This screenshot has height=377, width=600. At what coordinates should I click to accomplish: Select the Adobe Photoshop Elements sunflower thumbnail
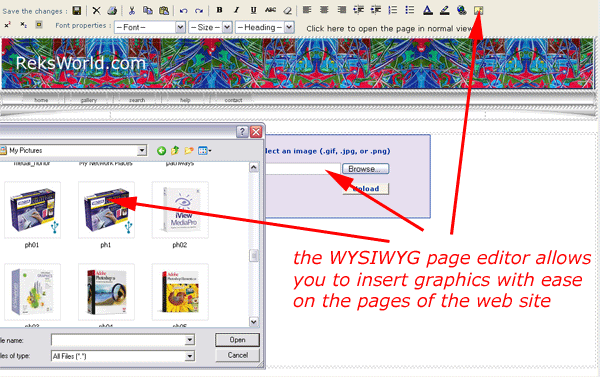click(180, 292)
